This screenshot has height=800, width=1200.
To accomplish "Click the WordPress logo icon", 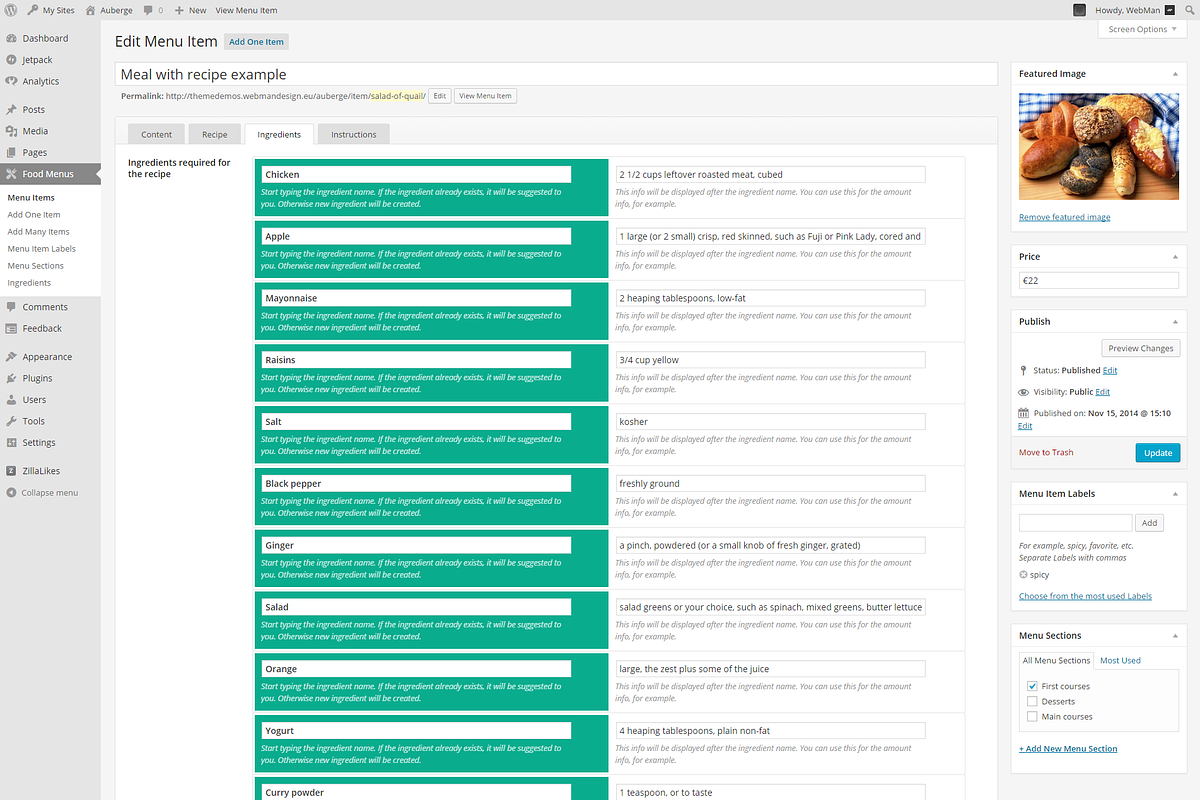I will (x=10, y=10).
